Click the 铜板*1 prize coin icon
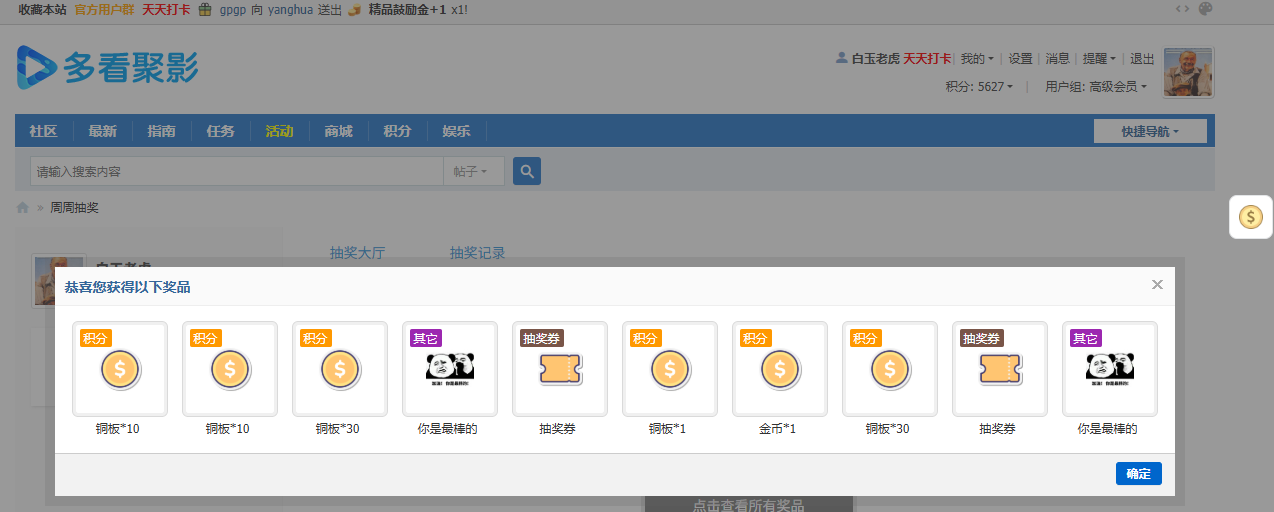This screenshot has height=512, width=1274. 669,369
